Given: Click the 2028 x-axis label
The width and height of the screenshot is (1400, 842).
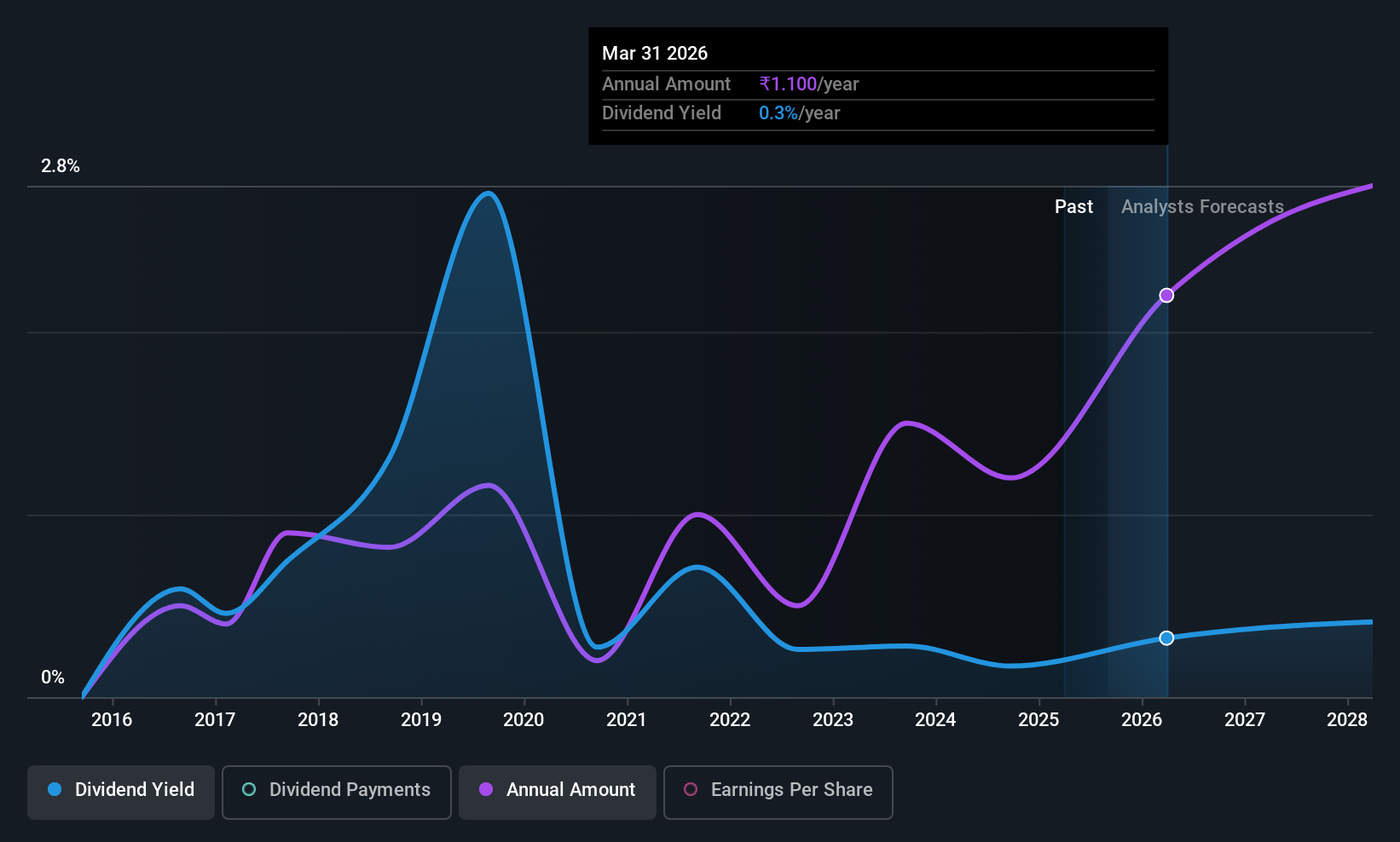Looking at the screenshot, I should [x=1347, y=720].
